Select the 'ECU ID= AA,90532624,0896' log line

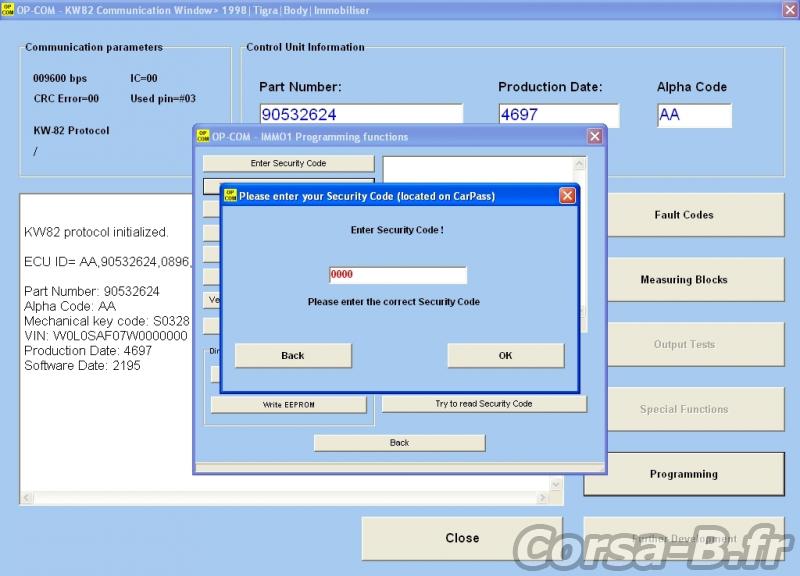(108, 262)
